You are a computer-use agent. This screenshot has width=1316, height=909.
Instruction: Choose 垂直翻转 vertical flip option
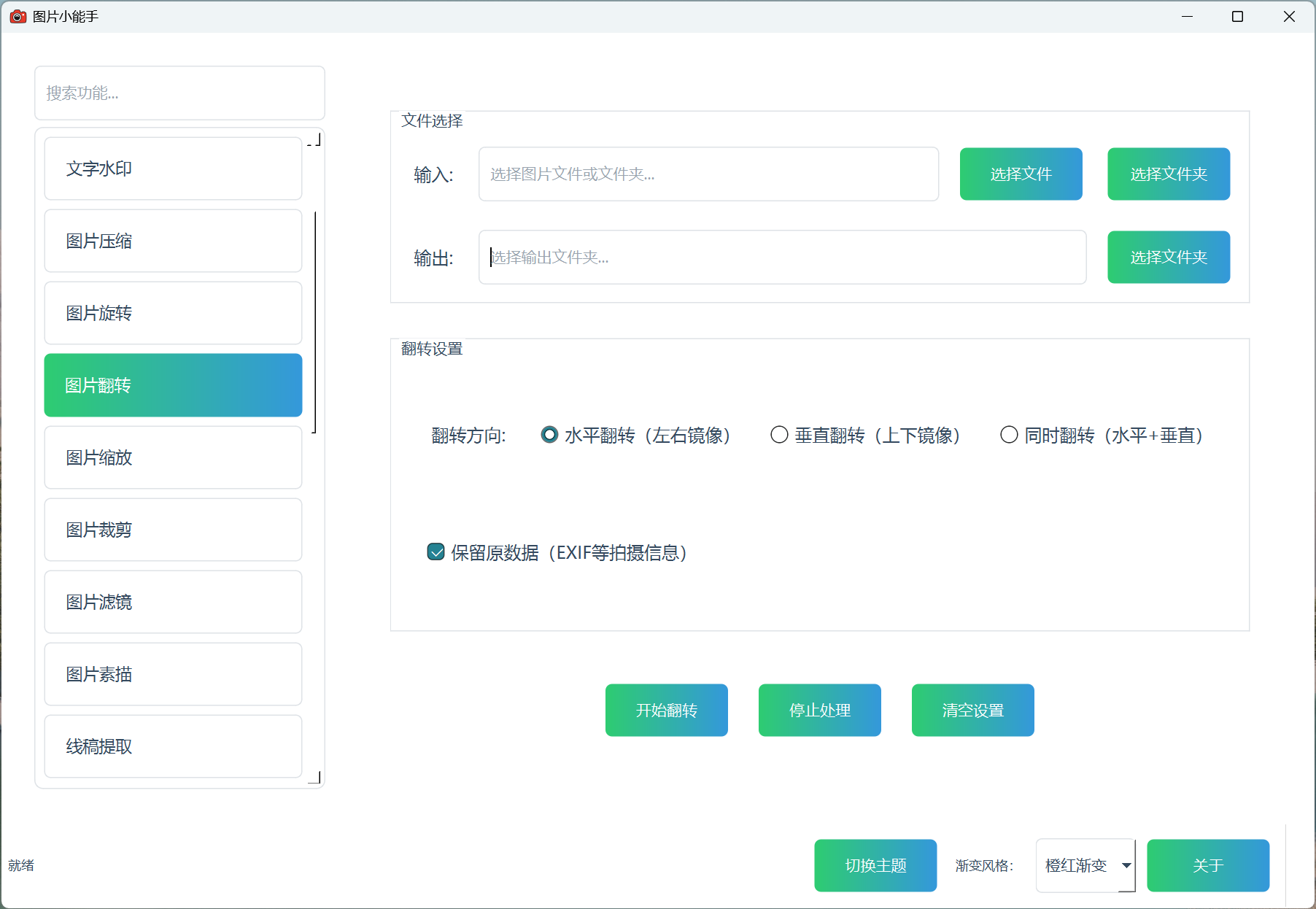(778, 435)
